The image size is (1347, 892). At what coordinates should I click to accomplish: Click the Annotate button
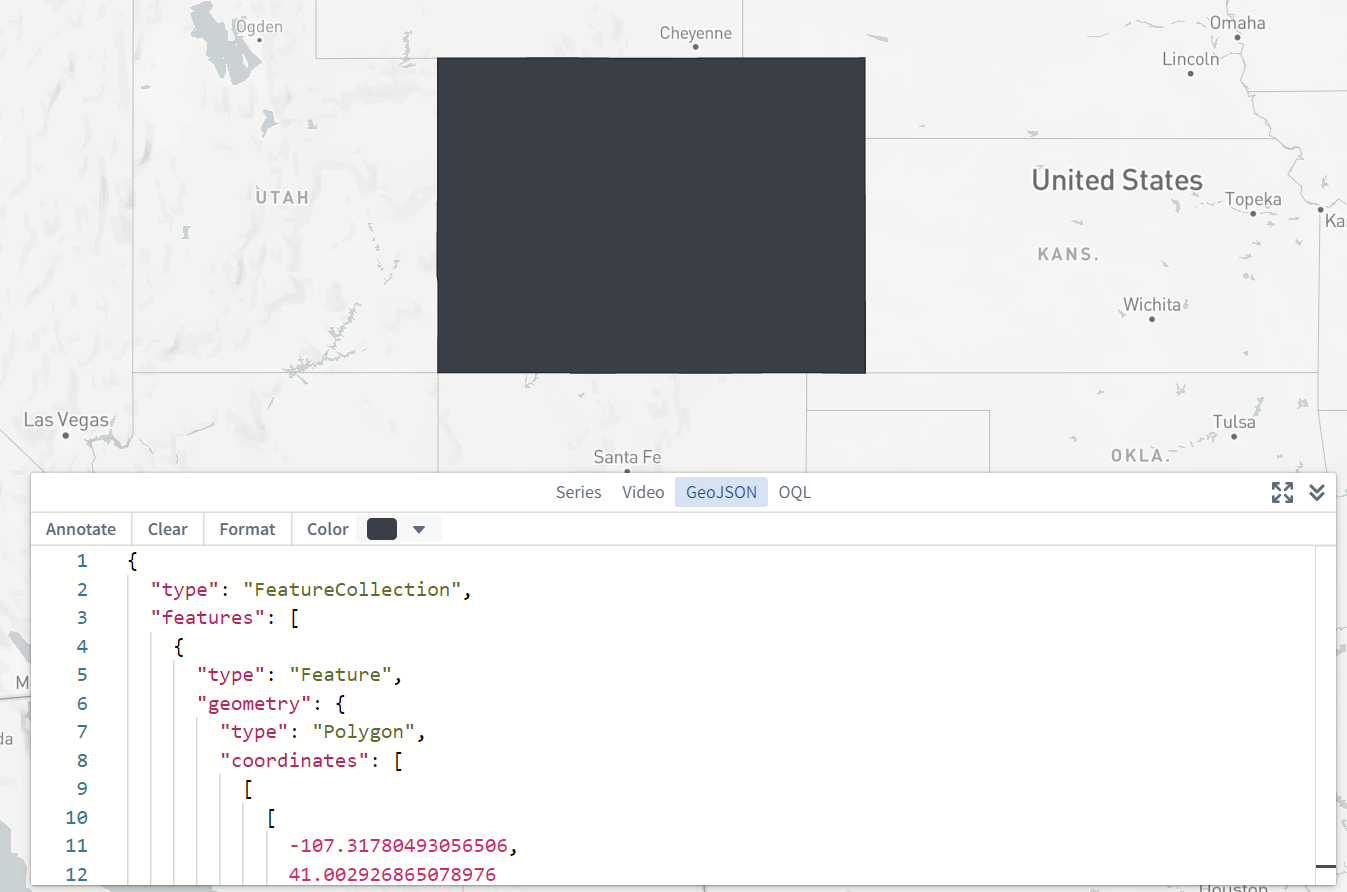point(81,529)
